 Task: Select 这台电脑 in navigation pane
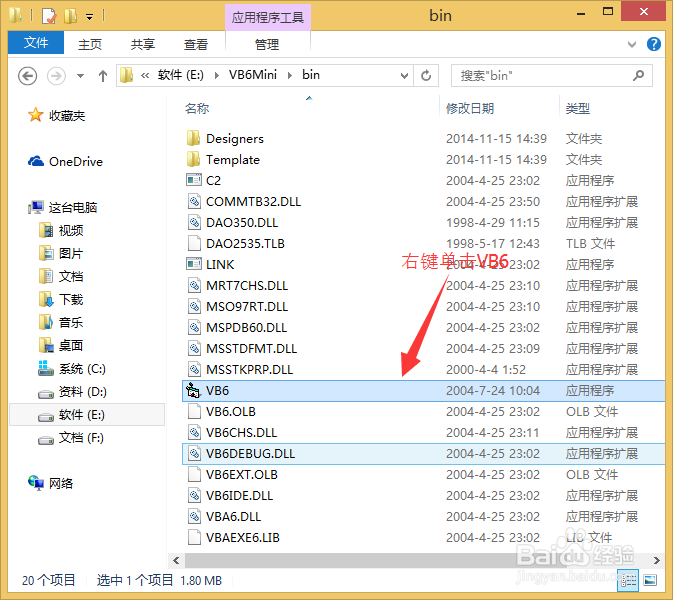coord(73,208)
